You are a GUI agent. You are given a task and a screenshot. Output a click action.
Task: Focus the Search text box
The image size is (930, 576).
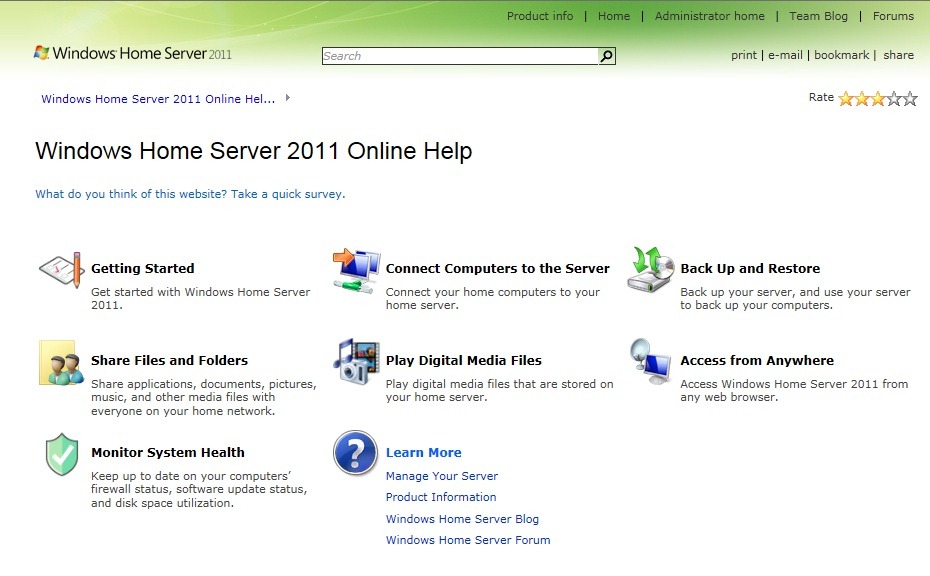(x=459, y=56)
